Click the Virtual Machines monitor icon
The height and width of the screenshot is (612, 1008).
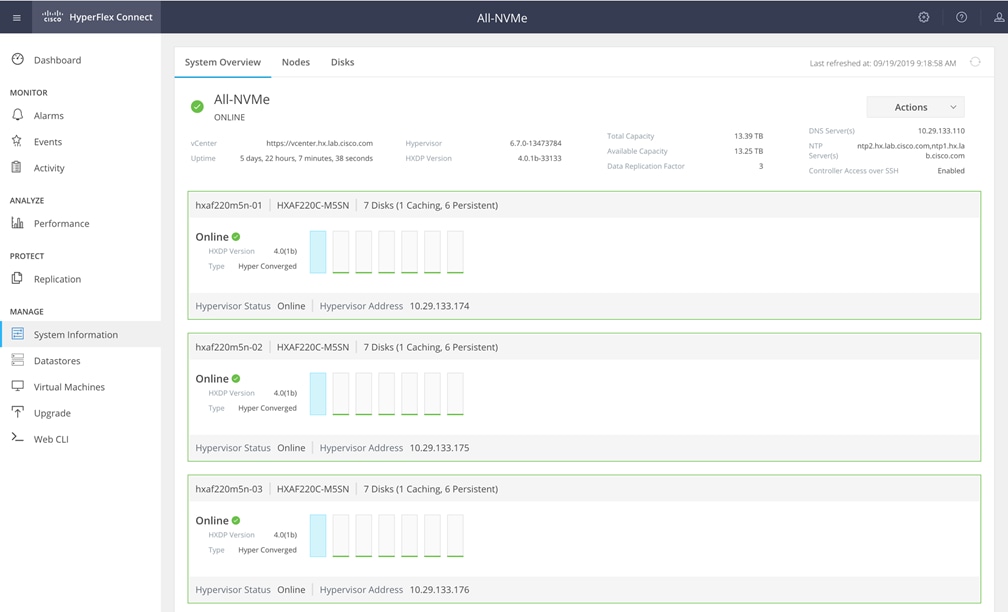(17, 386)
